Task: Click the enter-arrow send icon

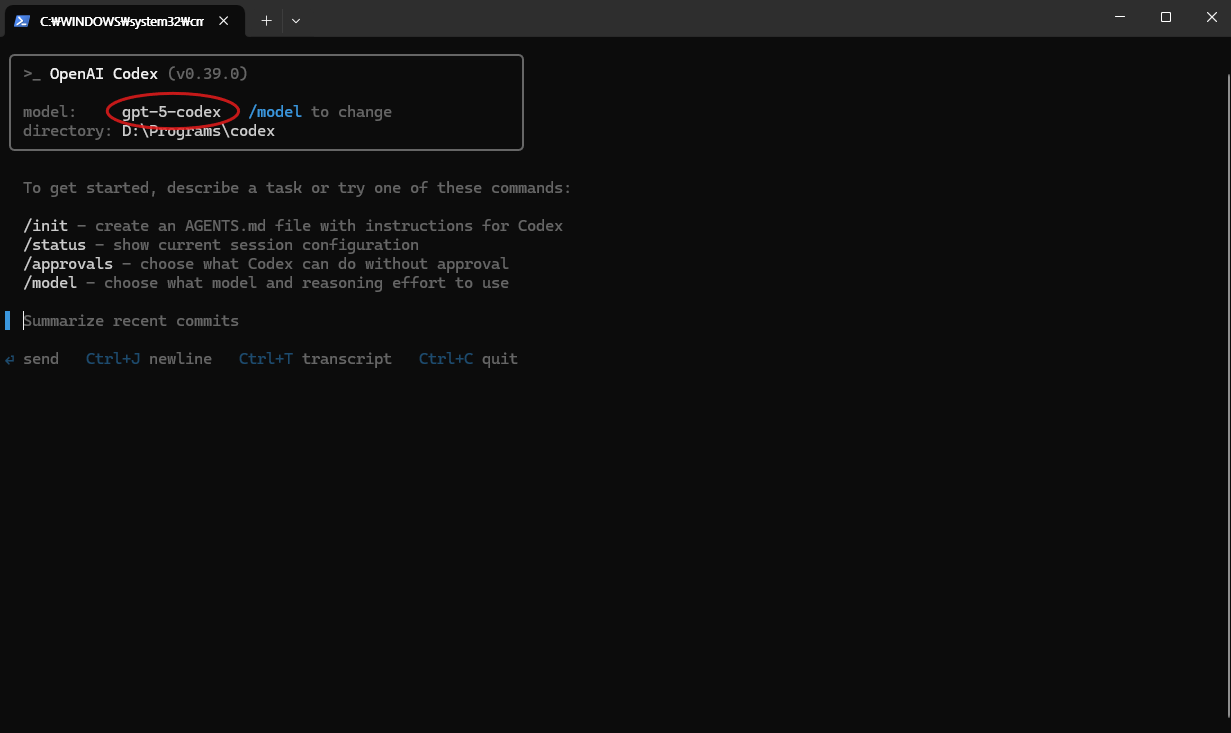Action: click(x=10, y=359)
